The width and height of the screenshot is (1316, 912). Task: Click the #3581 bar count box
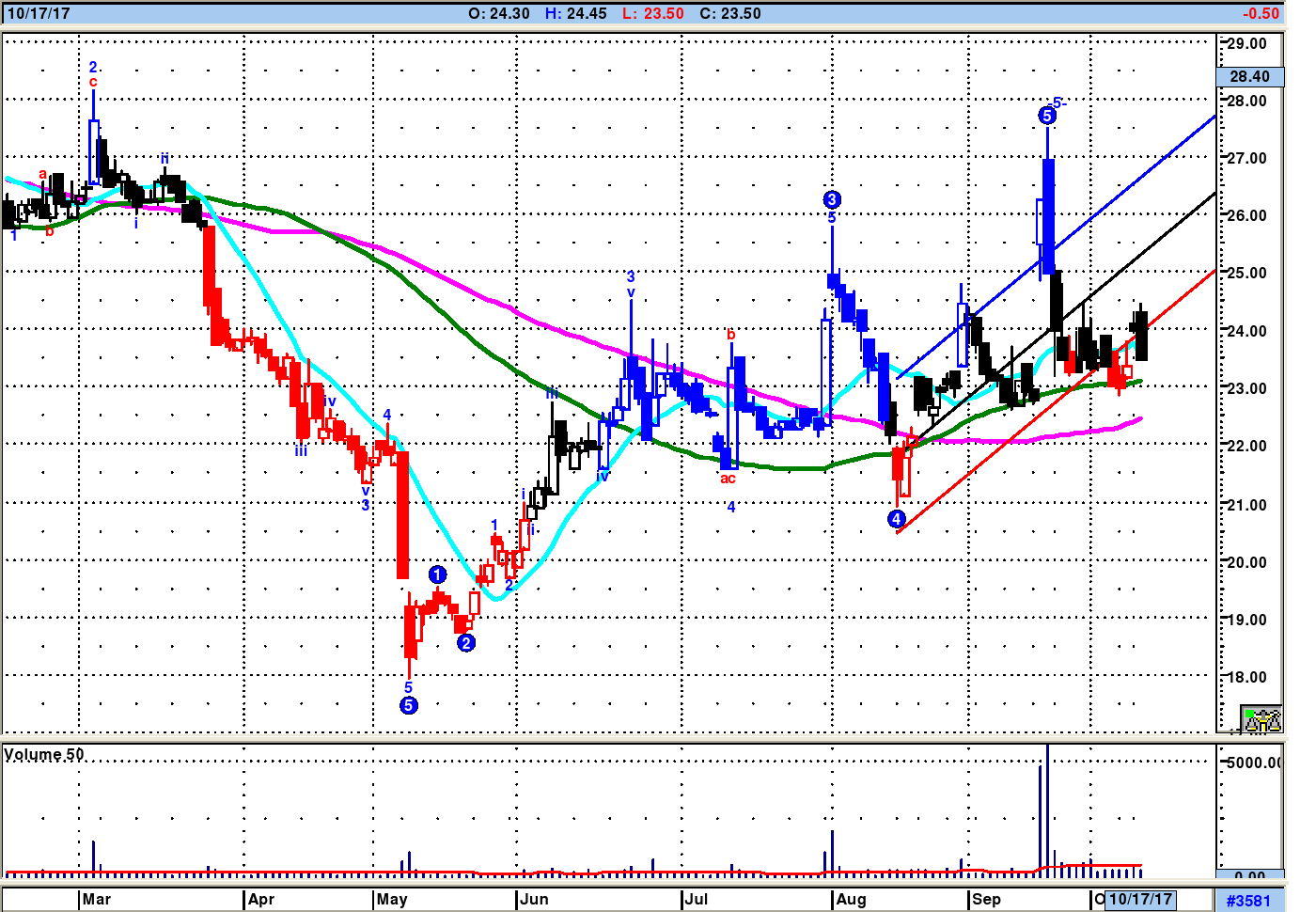1248,901
